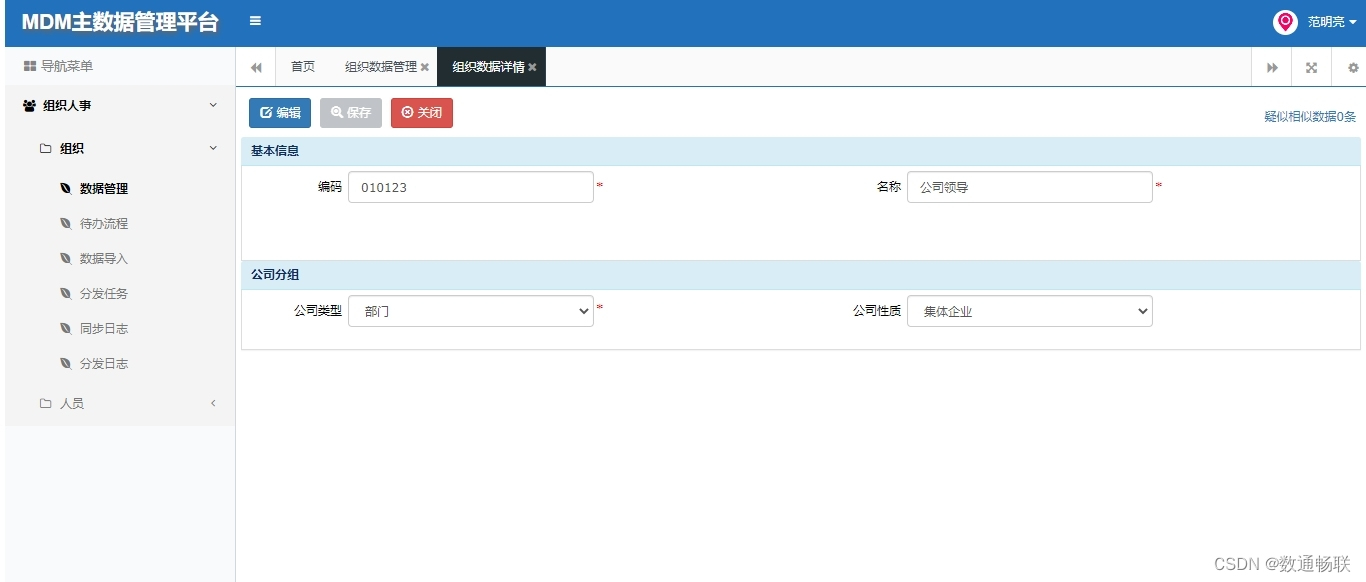This screenshot has width=1366, height=582.
Task: Click the 编码 input field
Action: (471, 187)
